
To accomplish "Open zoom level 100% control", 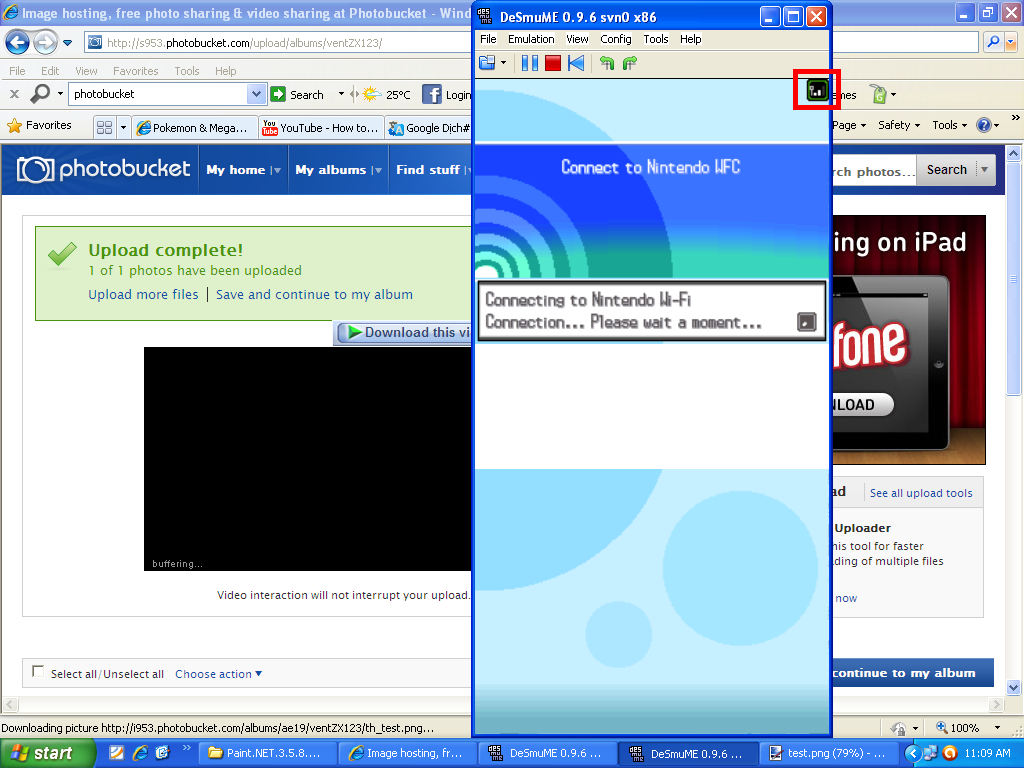I will (x=968, y=728).
